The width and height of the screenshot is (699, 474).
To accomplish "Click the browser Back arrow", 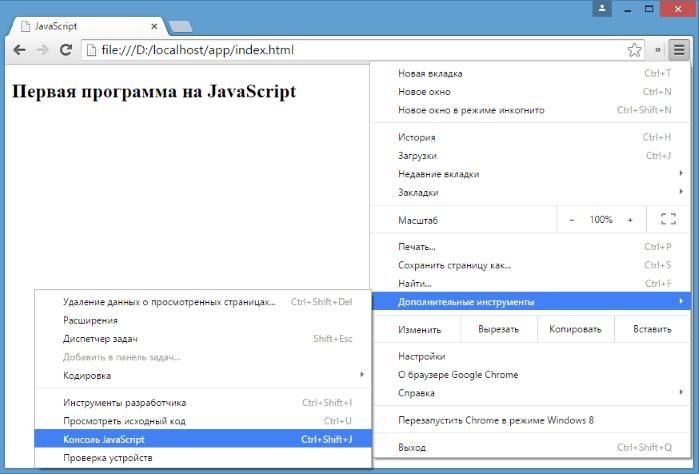I will click(x=19, y=50).
